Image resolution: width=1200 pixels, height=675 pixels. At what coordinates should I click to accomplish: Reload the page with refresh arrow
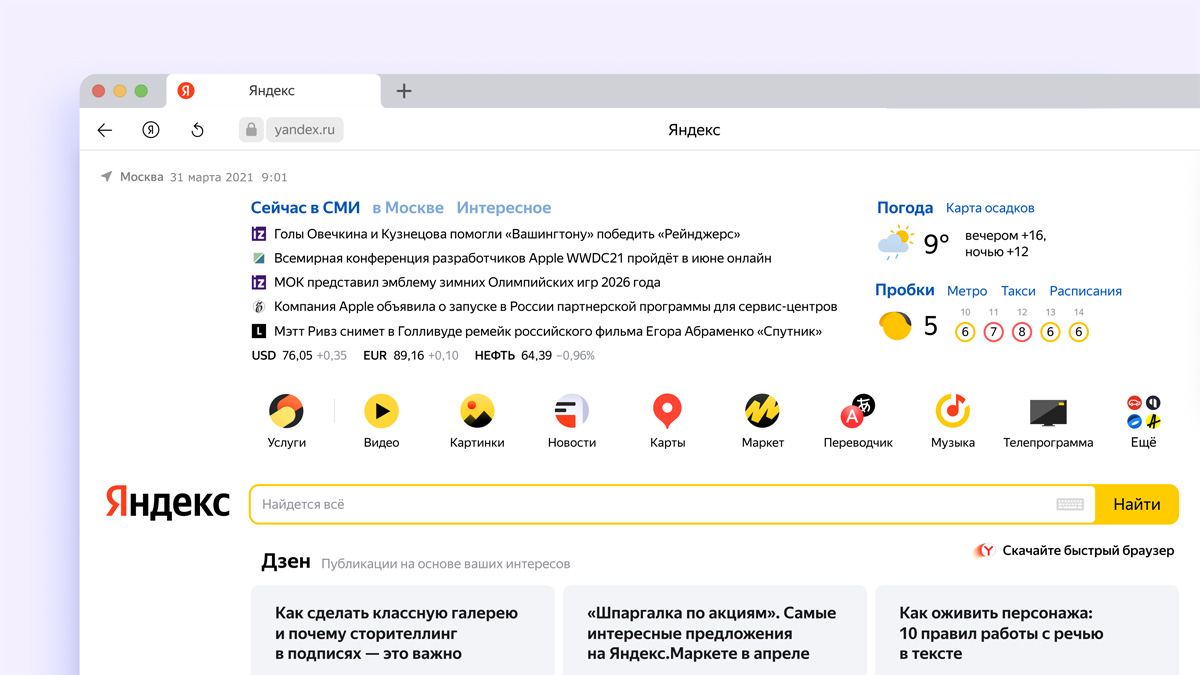coord(197,130)
